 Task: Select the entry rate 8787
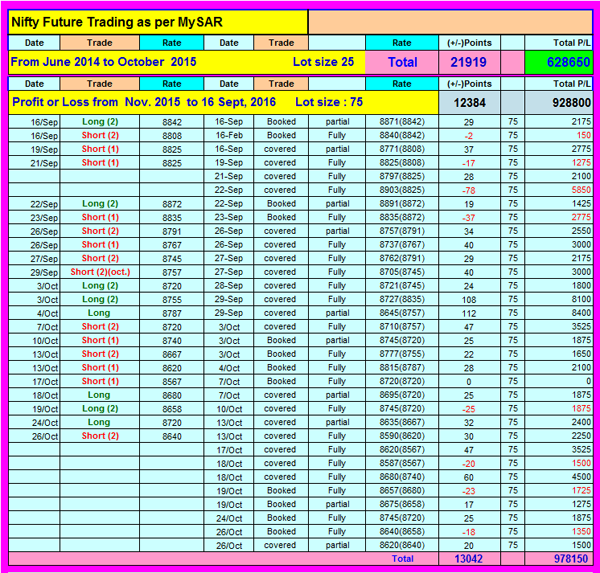point(172,314)
